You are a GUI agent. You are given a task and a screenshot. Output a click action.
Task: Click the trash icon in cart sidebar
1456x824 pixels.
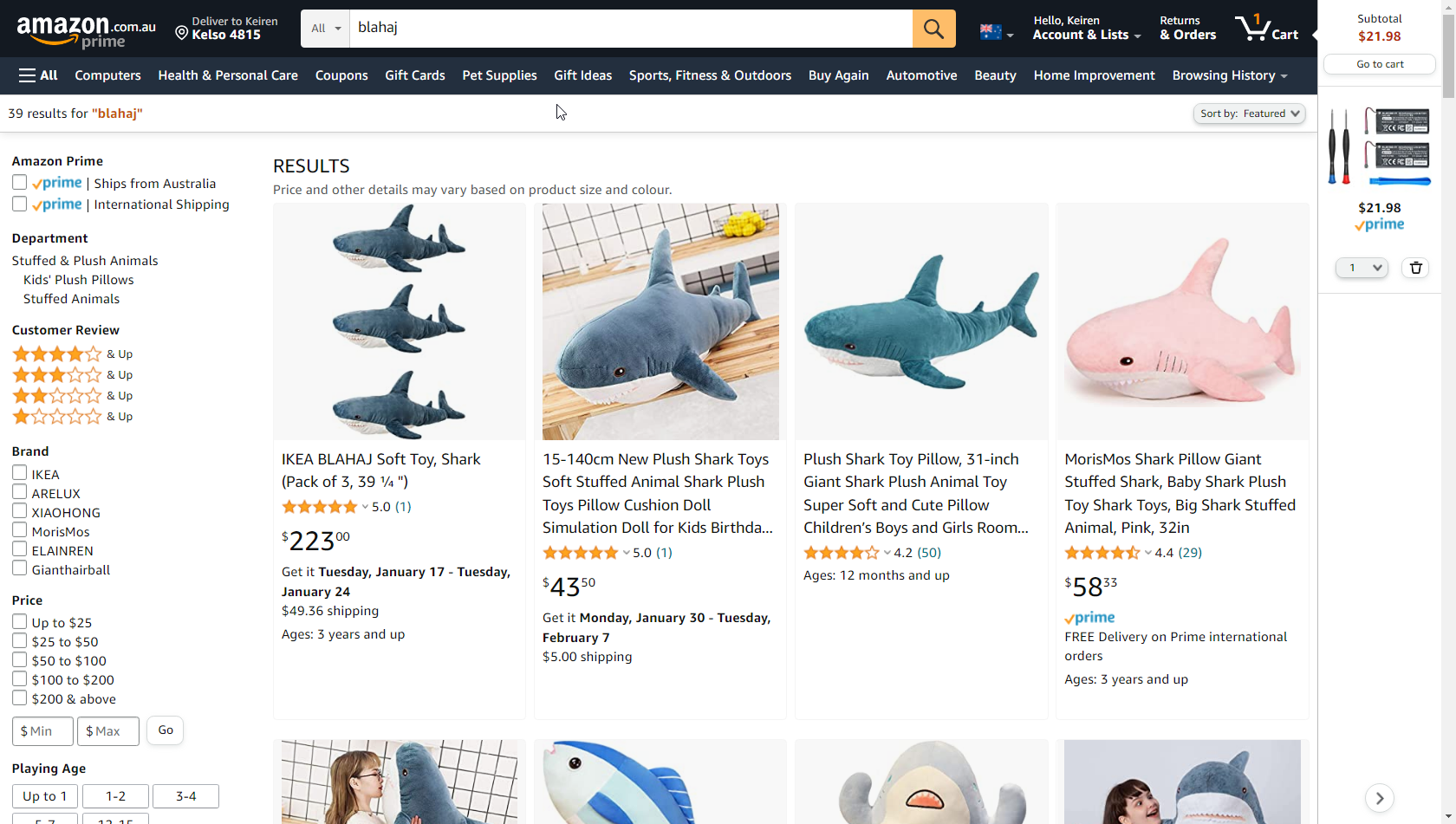pos(1415,268)
